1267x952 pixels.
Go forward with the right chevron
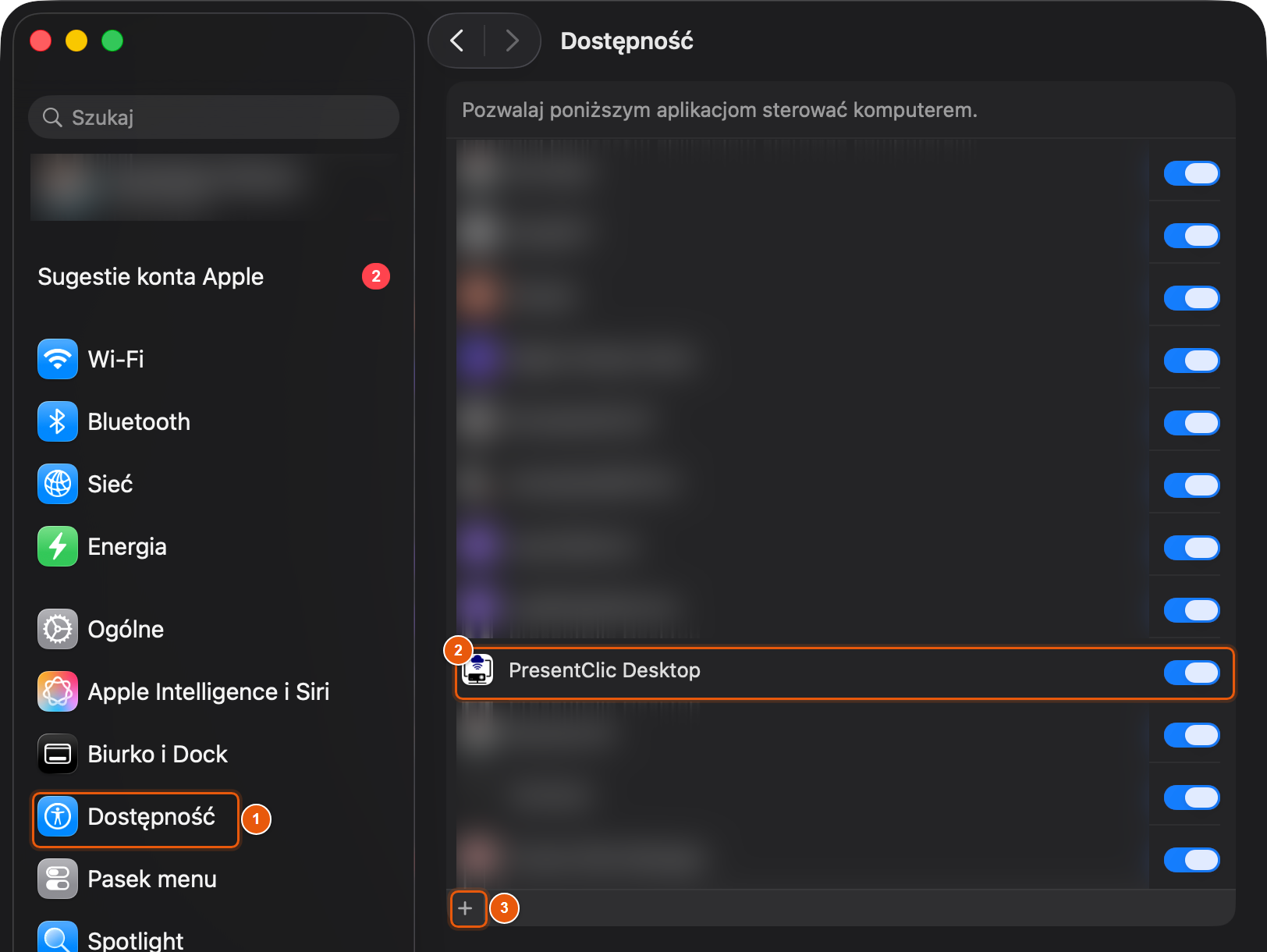512,41
